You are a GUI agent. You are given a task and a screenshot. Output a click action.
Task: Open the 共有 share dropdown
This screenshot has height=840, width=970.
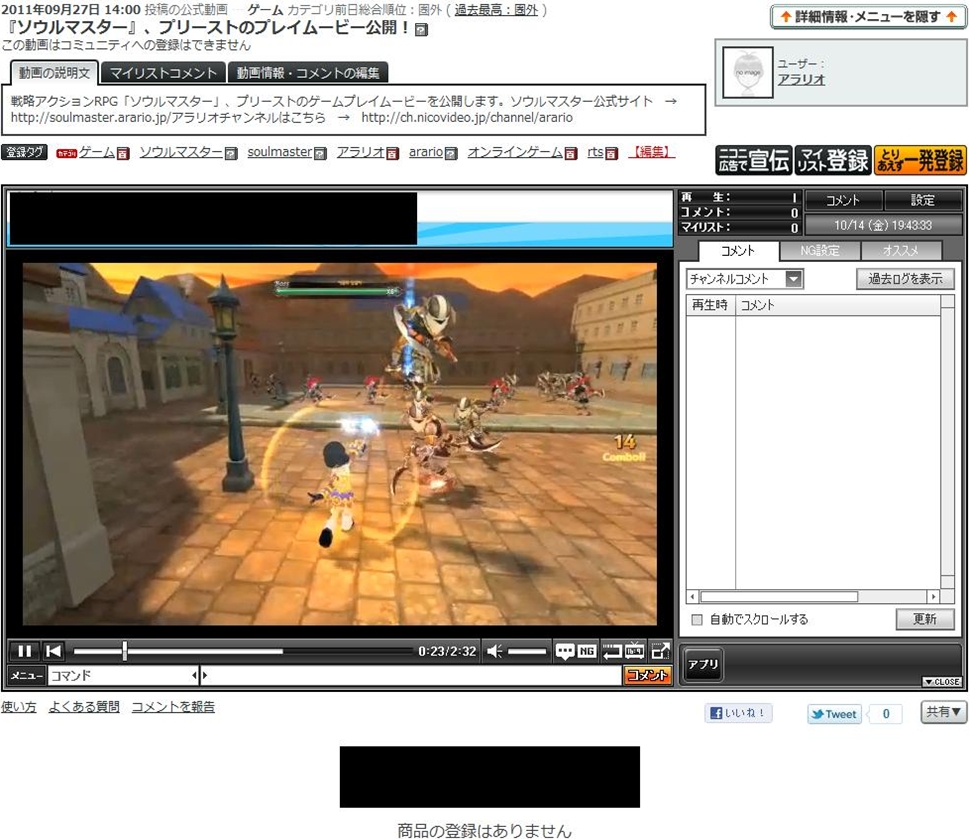point(943,712)
